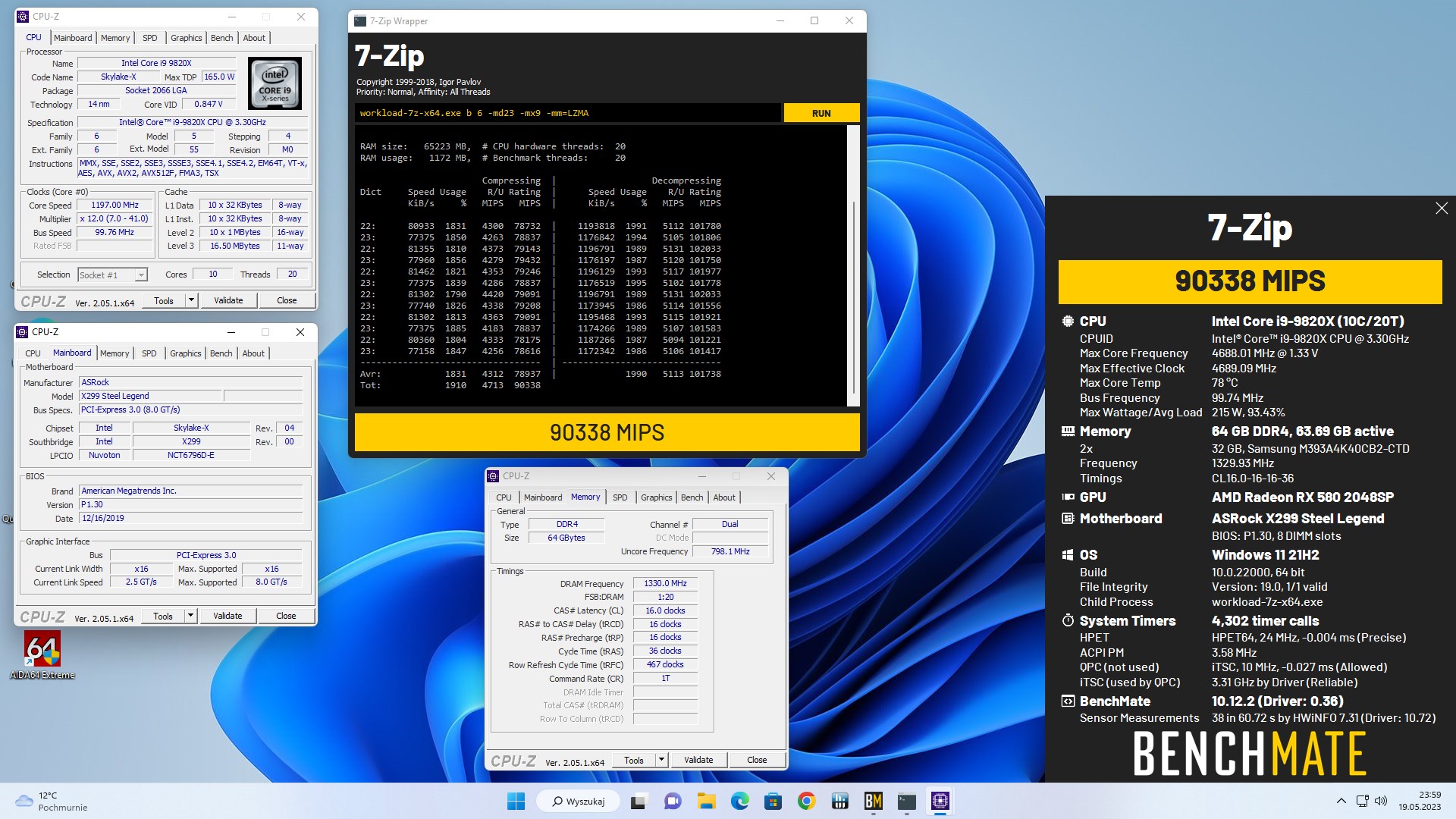Open the weather widget showing 12°C

[x=52, y=801]
